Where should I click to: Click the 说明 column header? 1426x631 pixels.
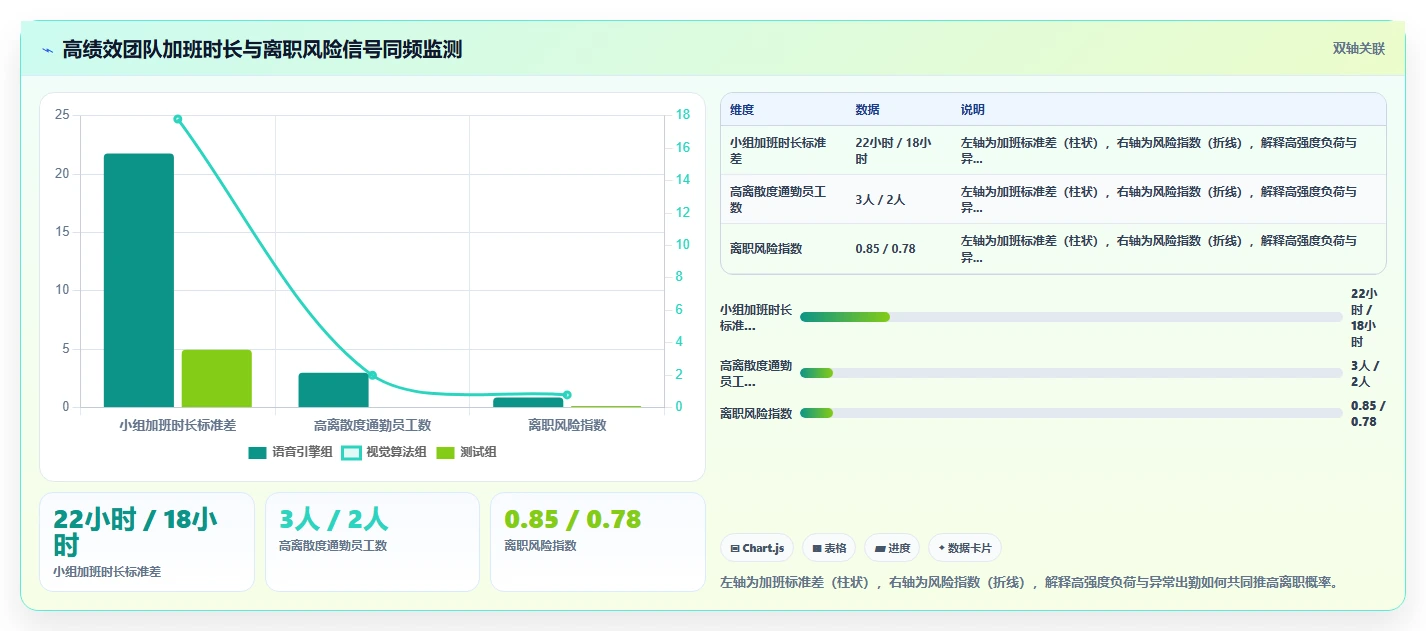click(973, 110)
